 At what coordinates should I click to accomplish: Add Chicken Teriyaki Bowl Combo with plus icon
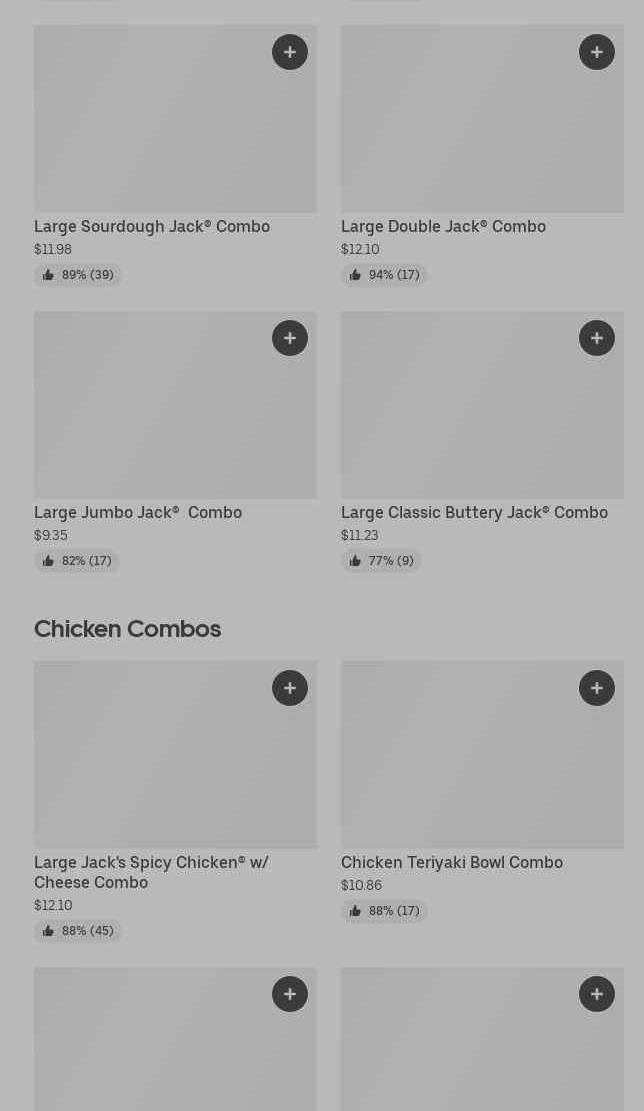pyautogui.click(x=597, y=688)
